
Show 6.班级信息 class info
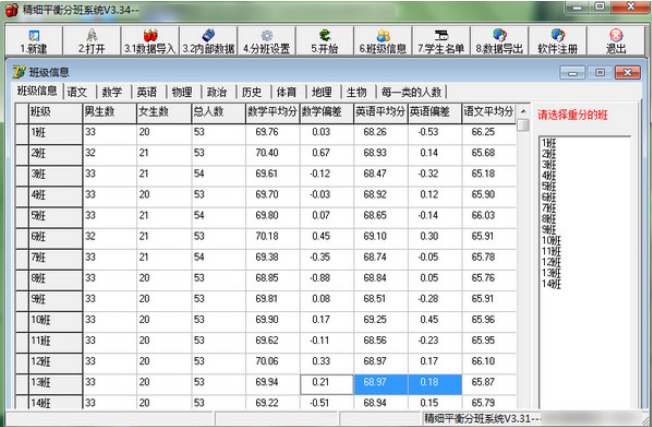383,40
